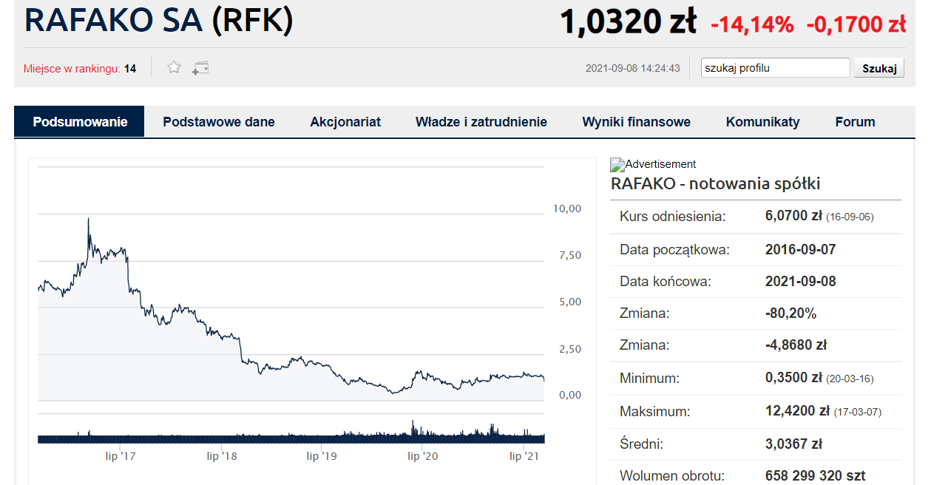Click the lip '17 axis label
Screen dimensions: 948x485
tap(120, 456)
